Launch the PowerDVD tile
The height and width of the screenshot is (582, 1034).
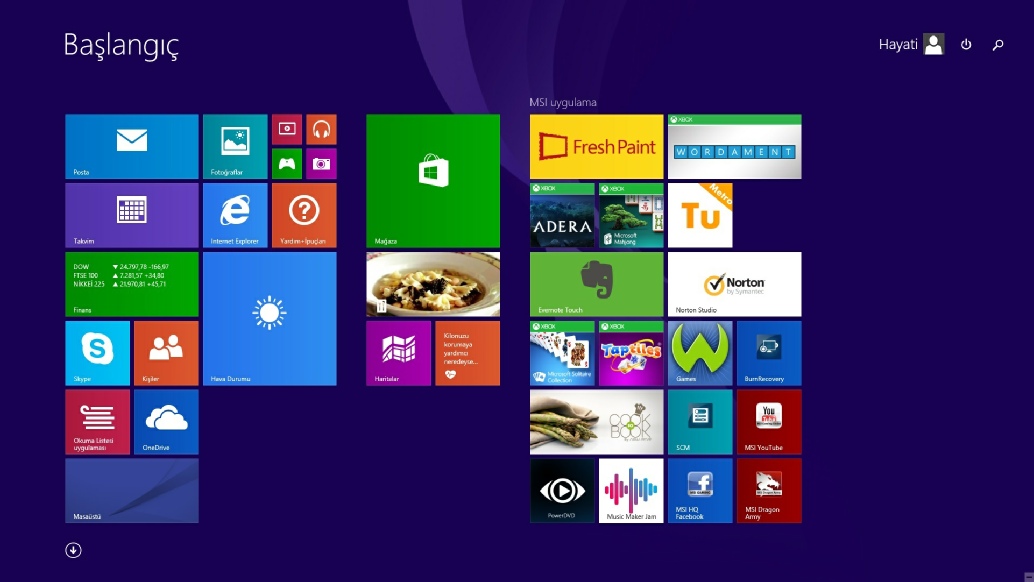pos(563,491)
